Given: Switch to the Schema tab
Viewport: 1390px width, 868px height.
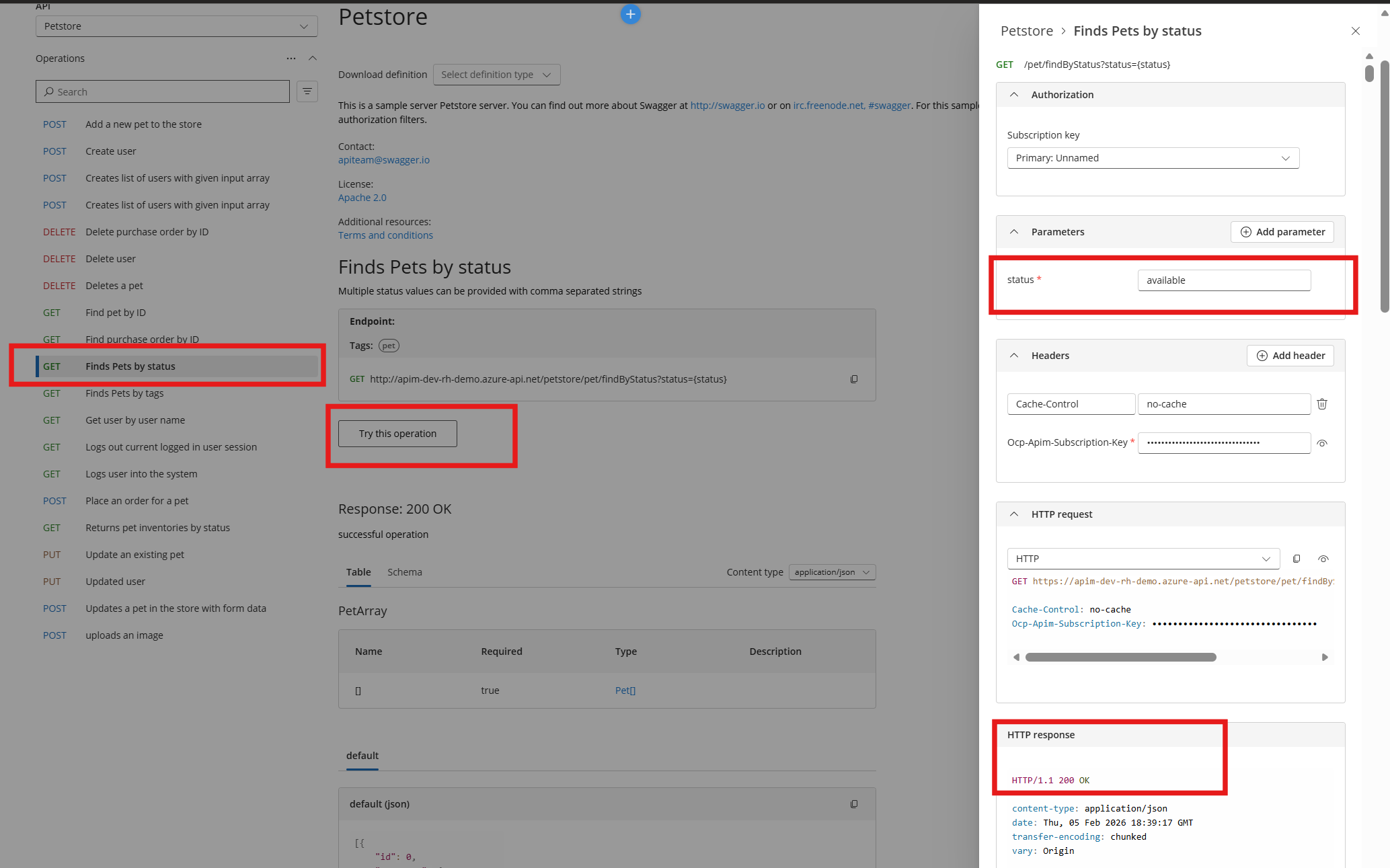Looking at the screenshot, I should [404, 572].
